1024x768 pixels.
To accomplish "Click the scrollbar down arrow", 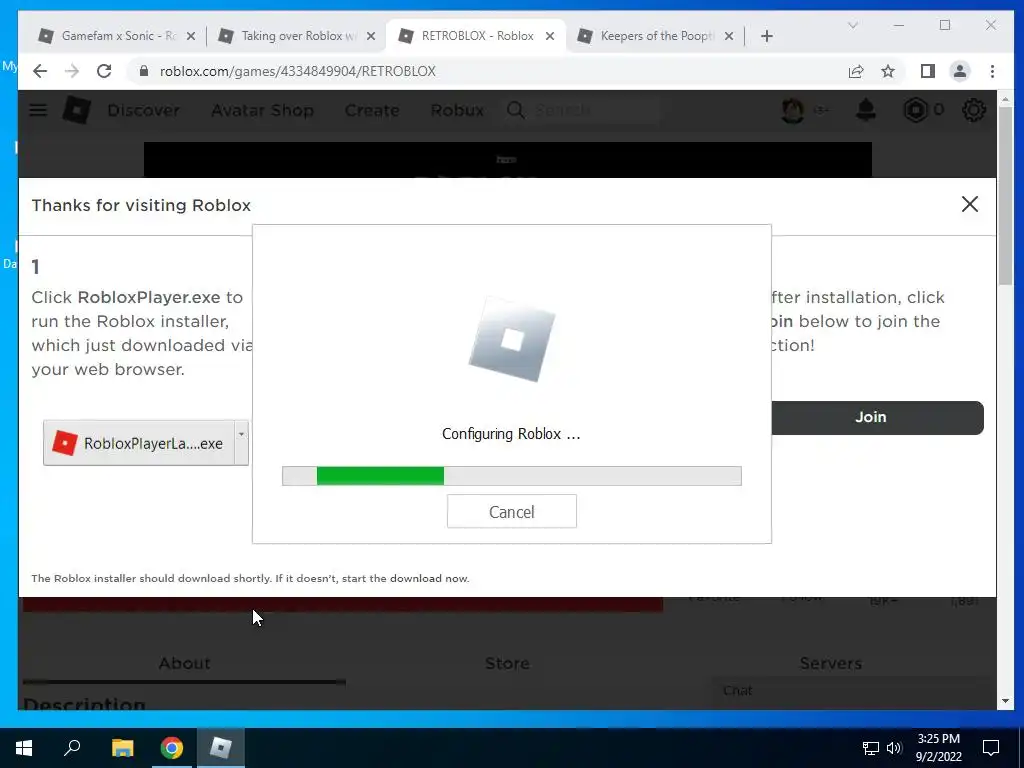I will [x=1005, y=701].
